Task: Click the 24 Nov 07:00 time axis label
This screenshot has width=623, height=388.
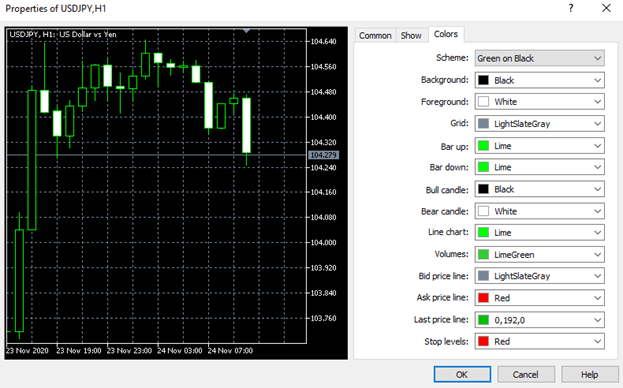Action: [x=230, y=351]
